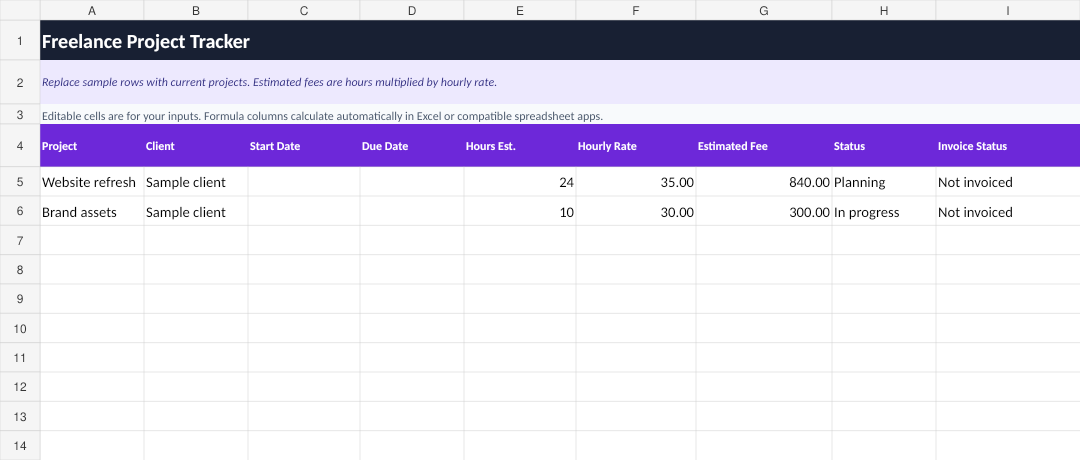Select column I header
1080x460 pixels.
click(x=1008, y=10)
